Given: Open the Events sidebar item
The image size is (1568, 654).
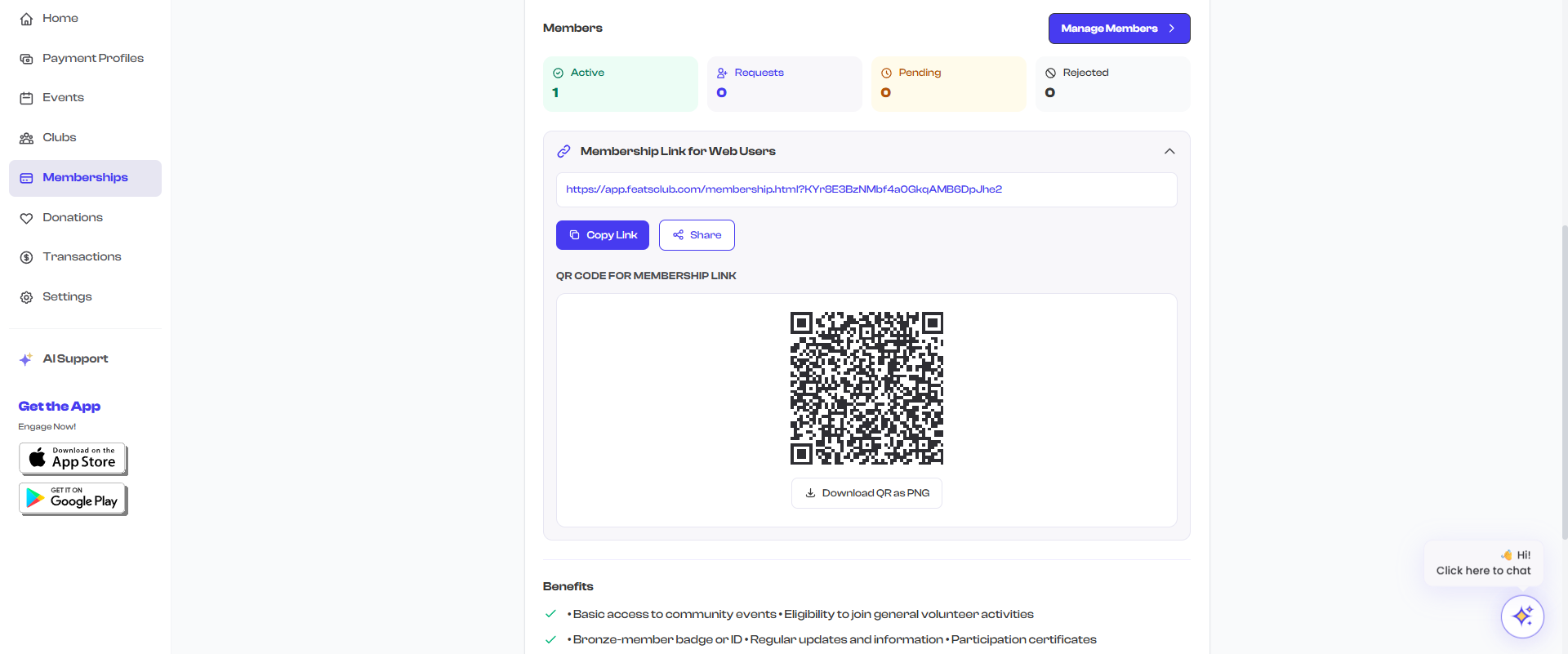Looking at the screenshot, I should [x=85, y=98].
